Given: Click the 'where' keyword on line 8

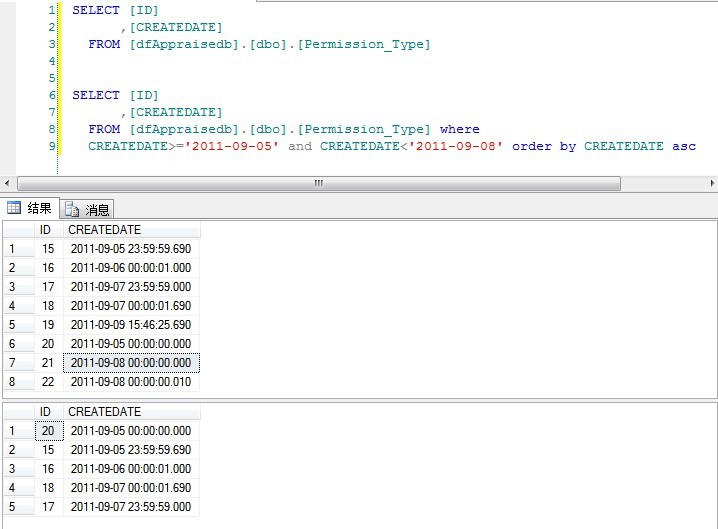Looking at the screenshot, I should pyautogui.click(x=460, y=129).
